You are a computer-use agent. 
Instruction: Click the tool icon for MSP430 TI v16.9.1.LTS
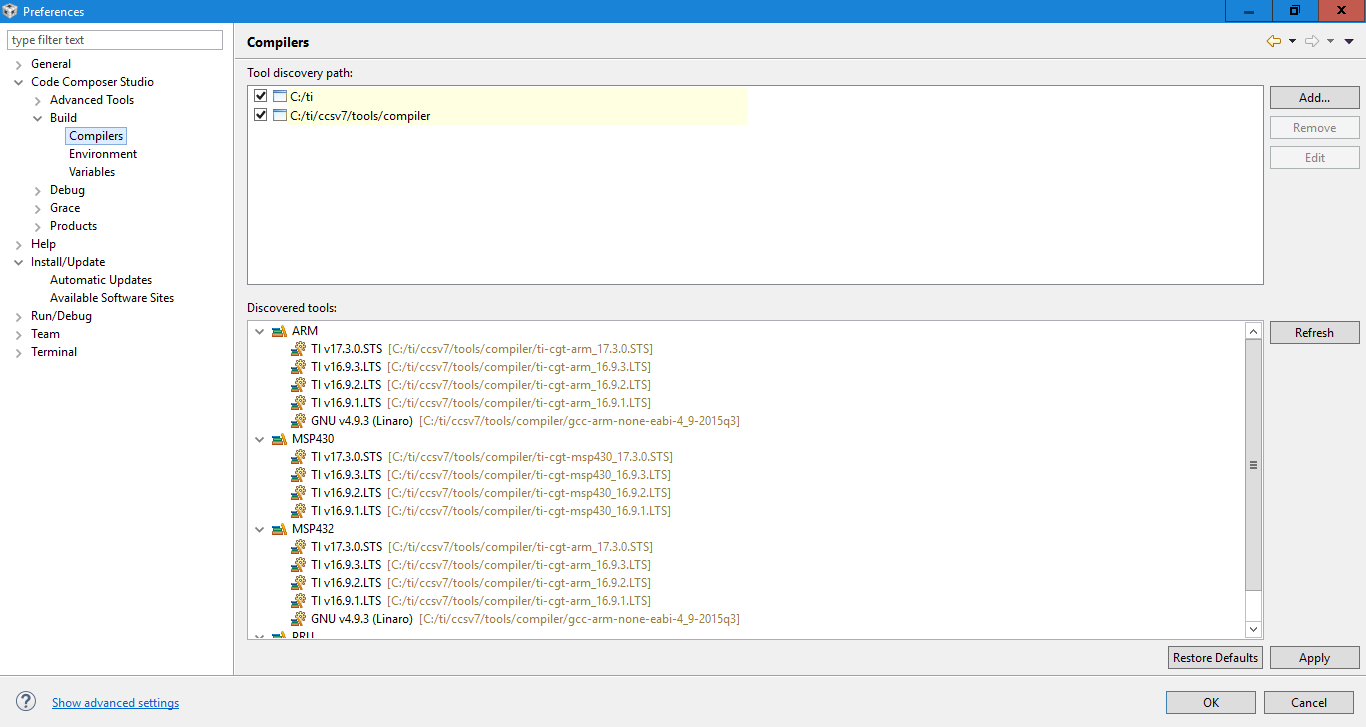(x=298, y=511)
